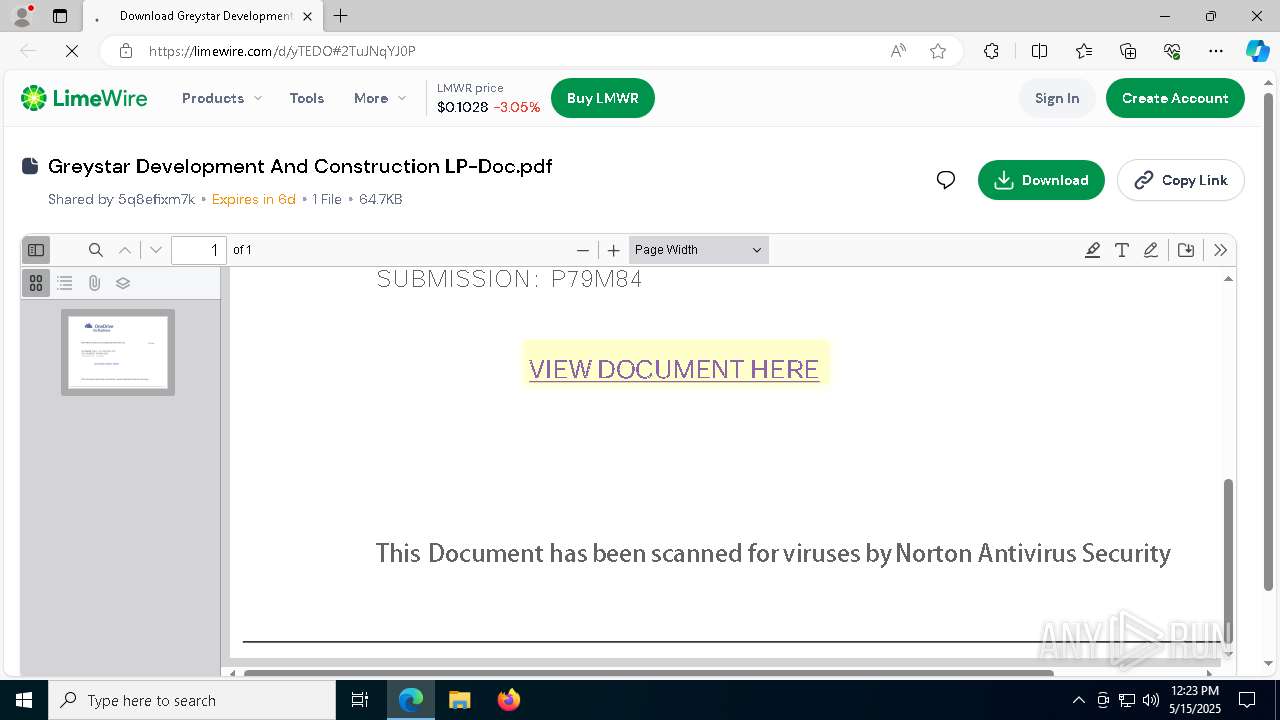Open Edge Settings and more menu
Screen dimensions: 1280x720
(1216, 51)
